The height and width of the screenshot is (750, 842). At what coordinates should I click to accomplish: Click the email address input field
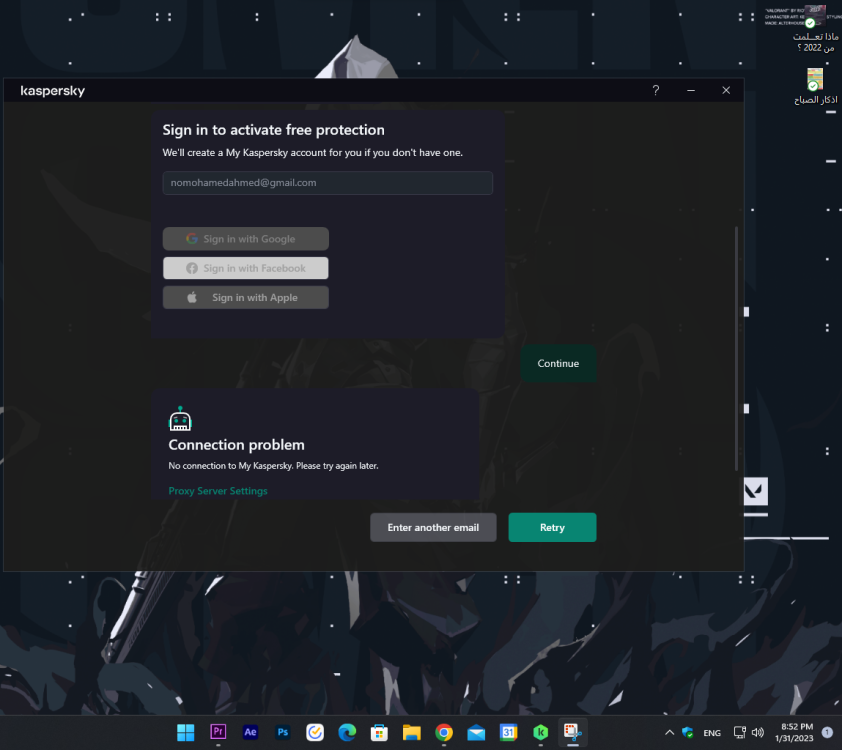pos(328,183)
